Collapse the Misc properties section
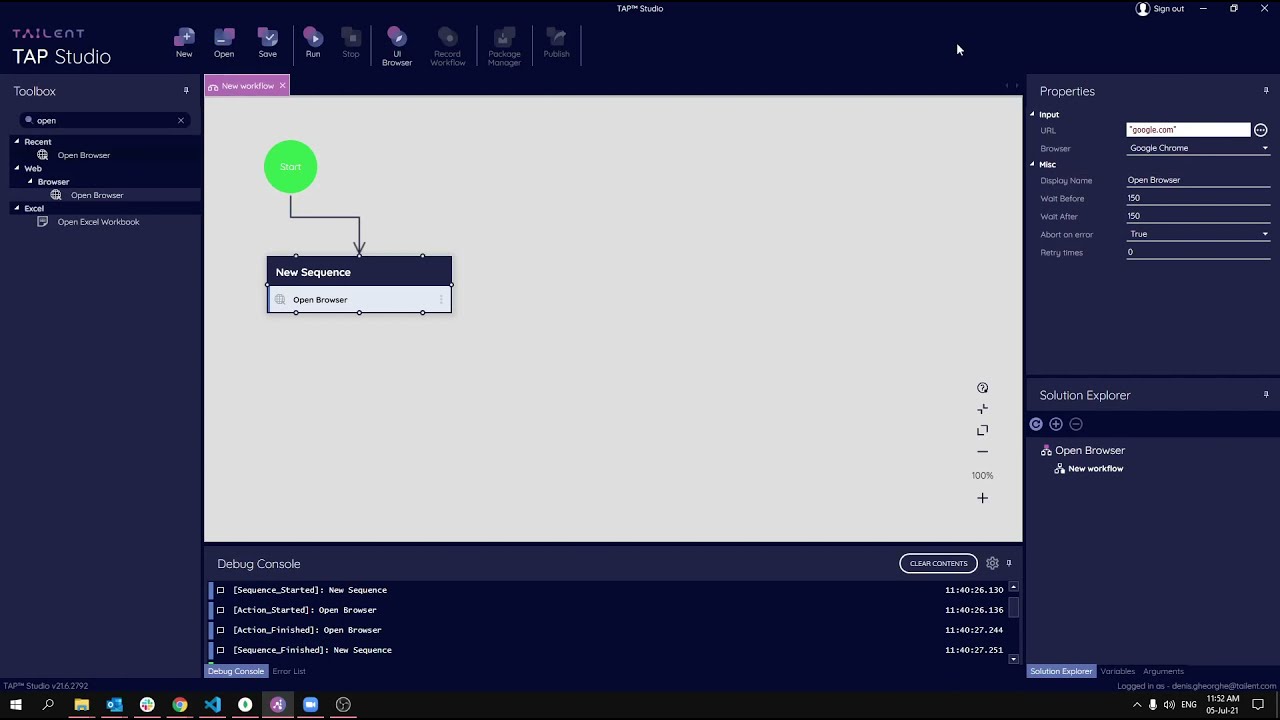 point(1033,164)
